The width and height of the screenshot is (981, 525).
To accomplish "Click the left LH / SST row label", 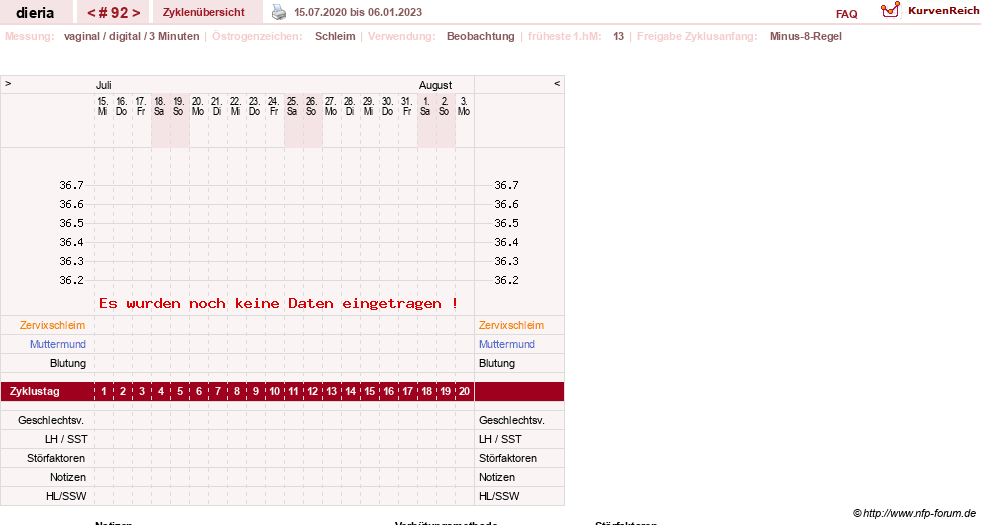I will pyautogui.click(x=66, y=439).
